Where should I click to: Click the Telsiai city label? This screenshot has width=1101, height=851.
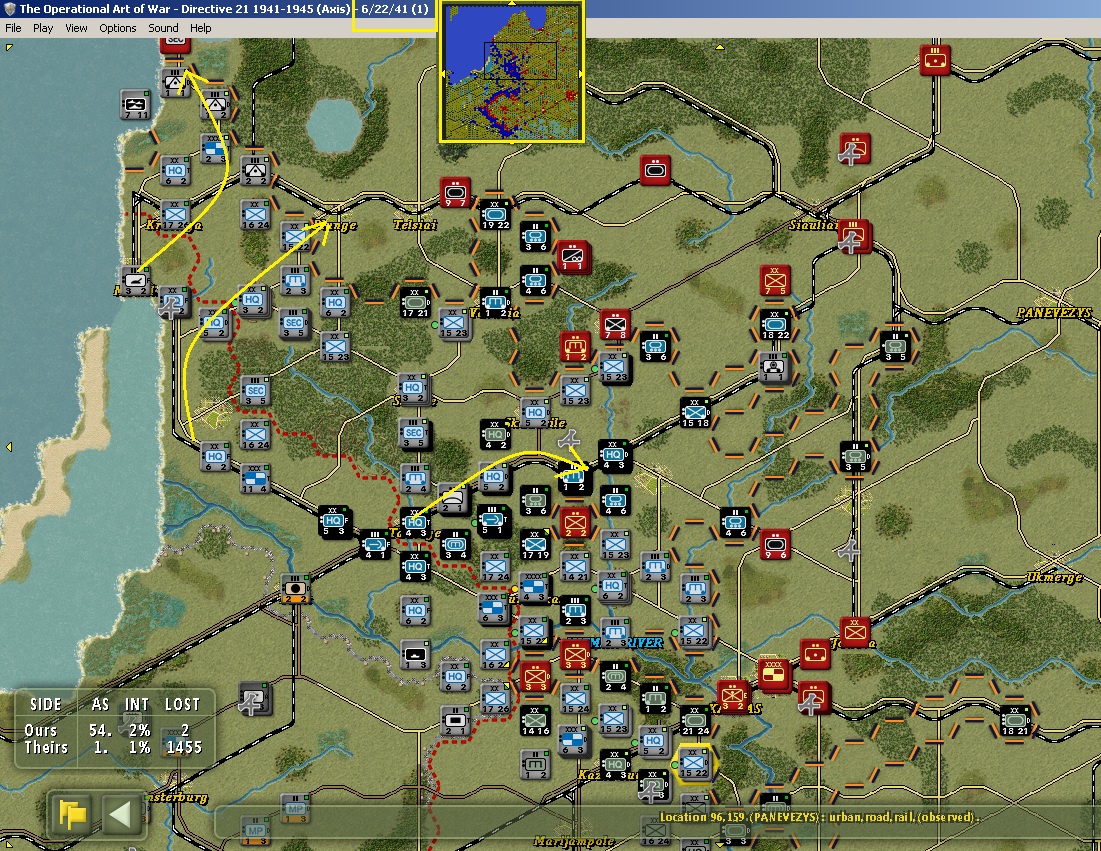pyautogui.click(x=415, y=225)
